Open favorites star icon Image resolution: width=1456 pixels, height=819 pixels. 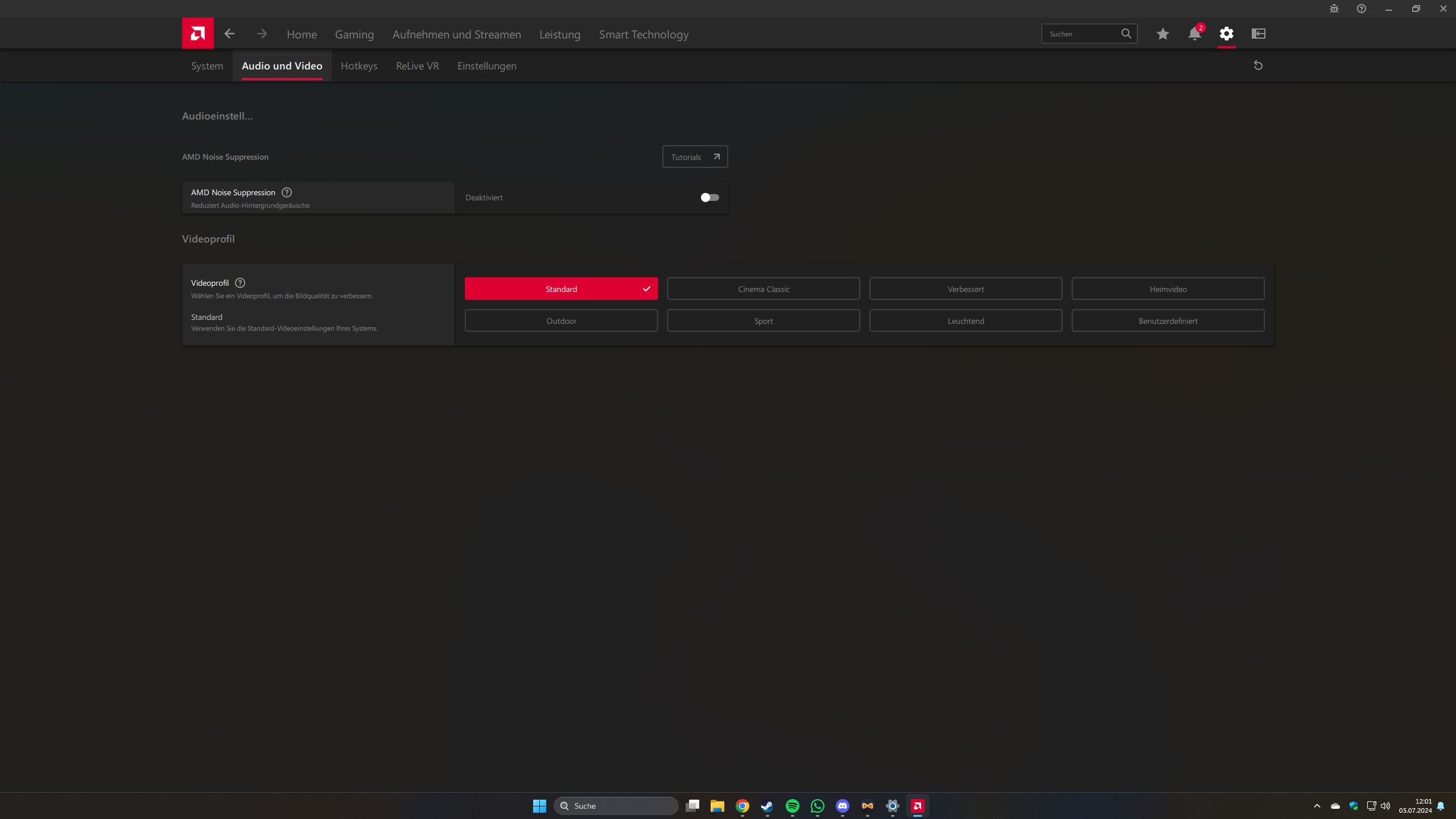click(1162, 34)
